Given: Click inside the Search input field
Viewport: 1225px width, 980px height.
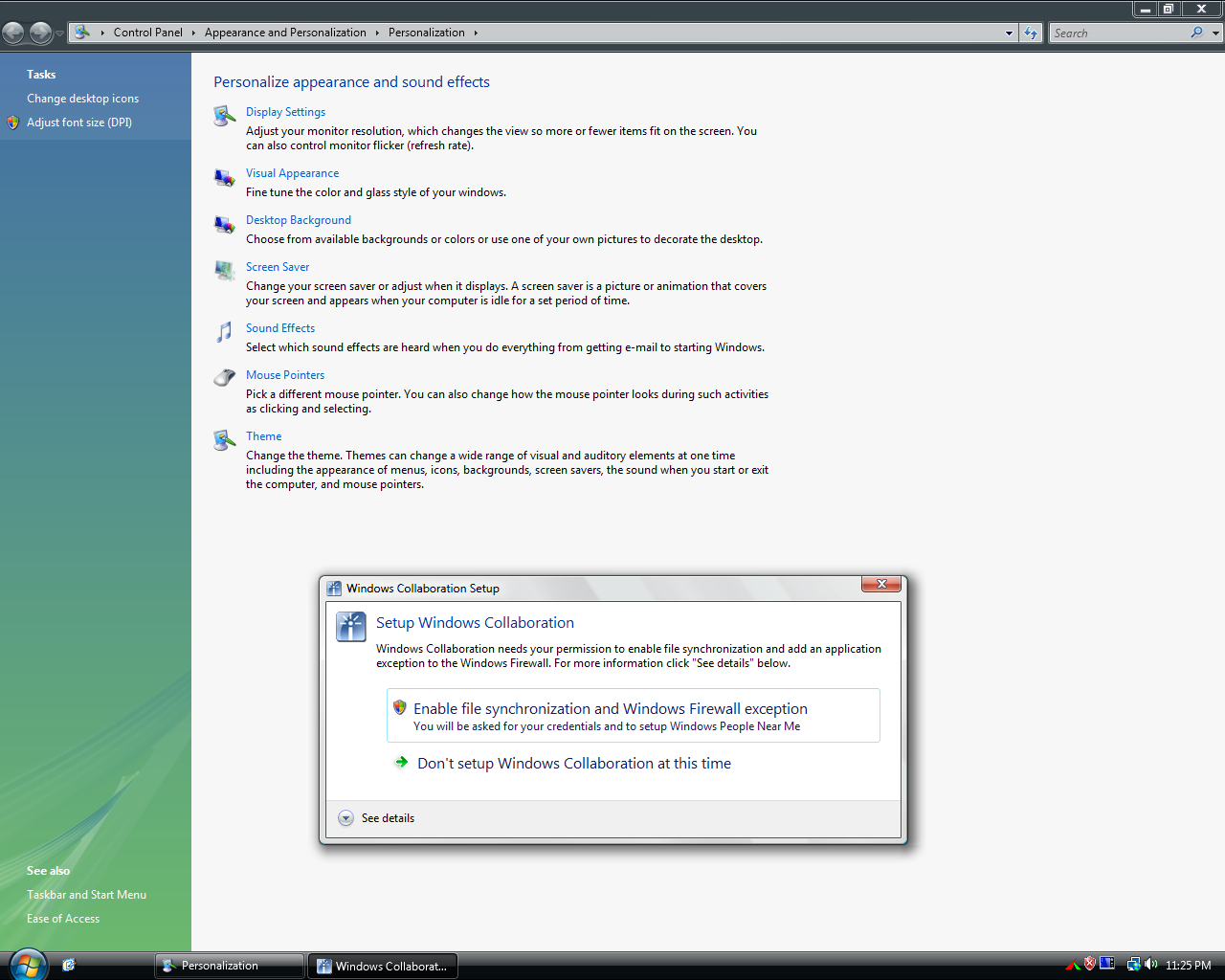Looking at the screenshot, I should [1120, 33].
